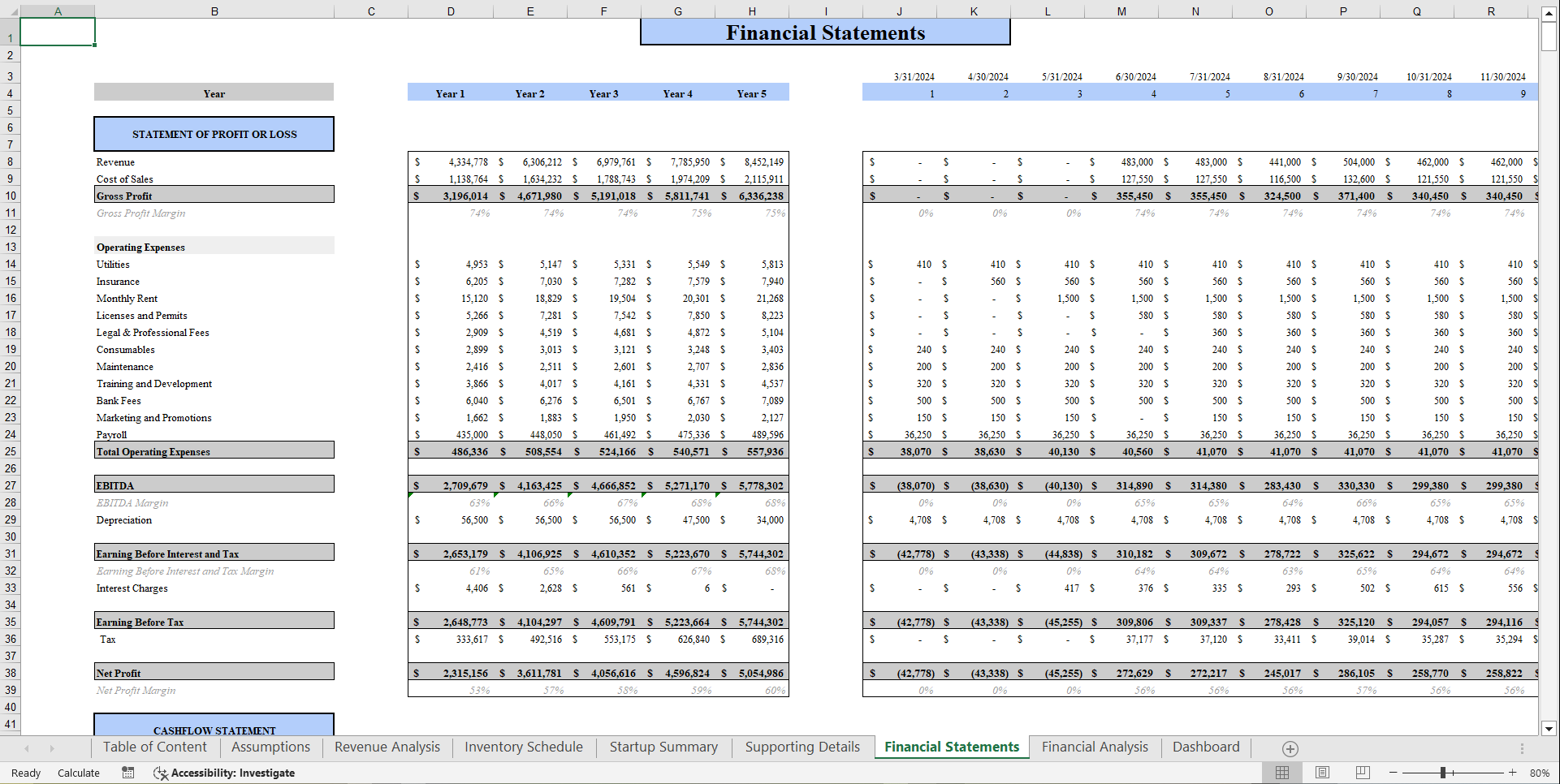This screenshot has height=784, width=1560.
Task: Click the next sheet navigation arrow
Action: [x=52, y=747]
